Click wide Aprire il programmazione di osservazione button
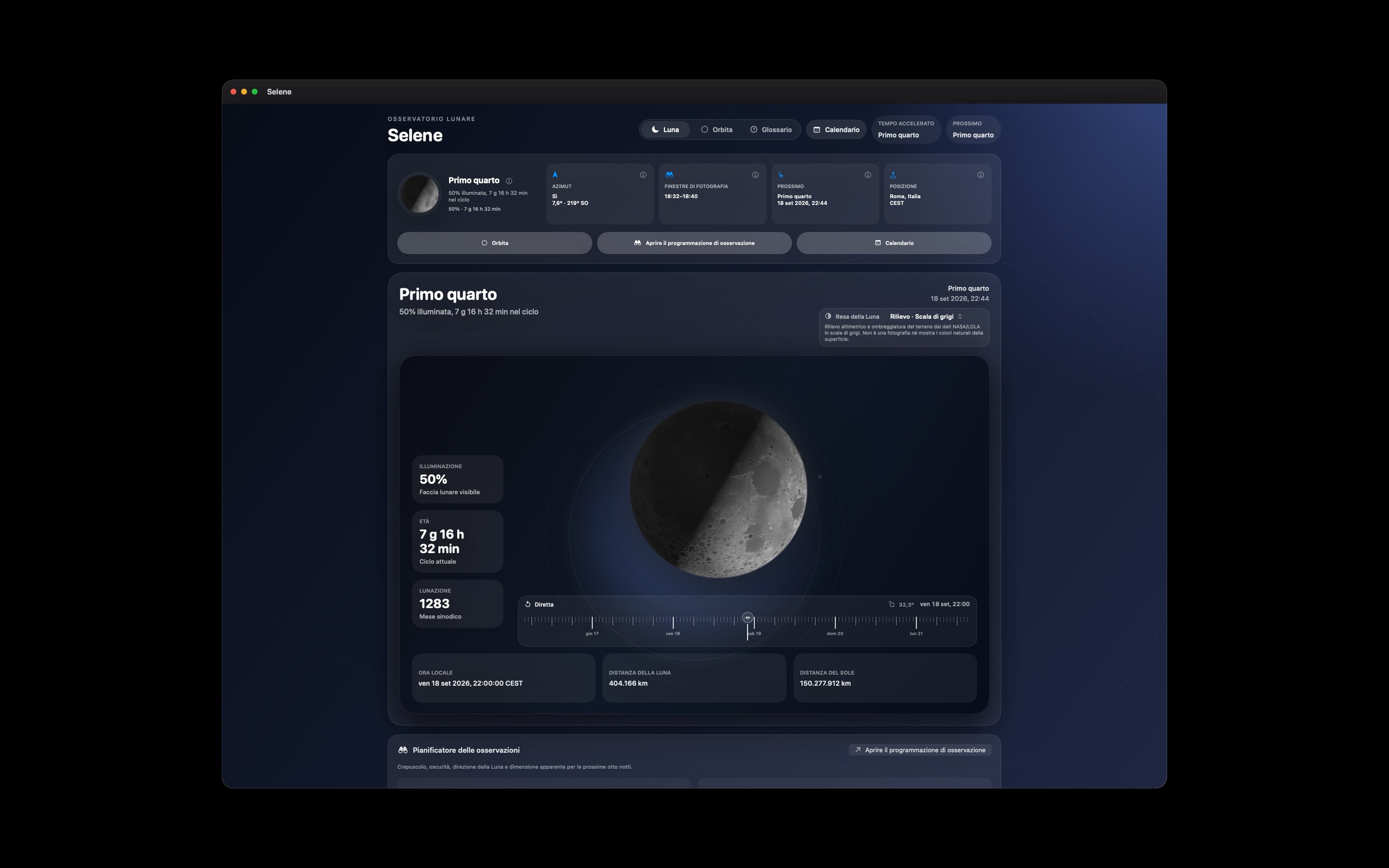This screenshot has height=868, width=1389. click(694, 243)
